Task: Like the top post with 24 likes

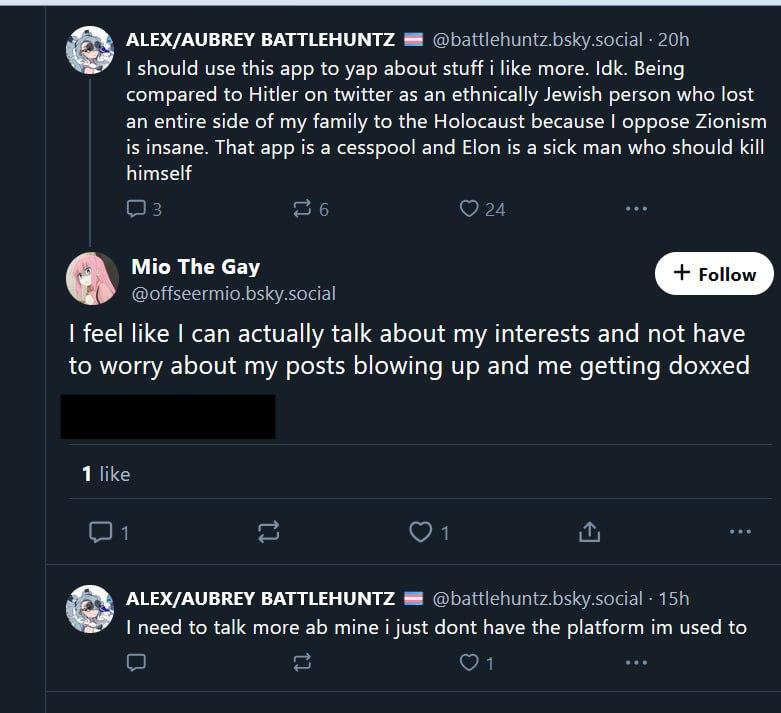Action: click(469, 209)
